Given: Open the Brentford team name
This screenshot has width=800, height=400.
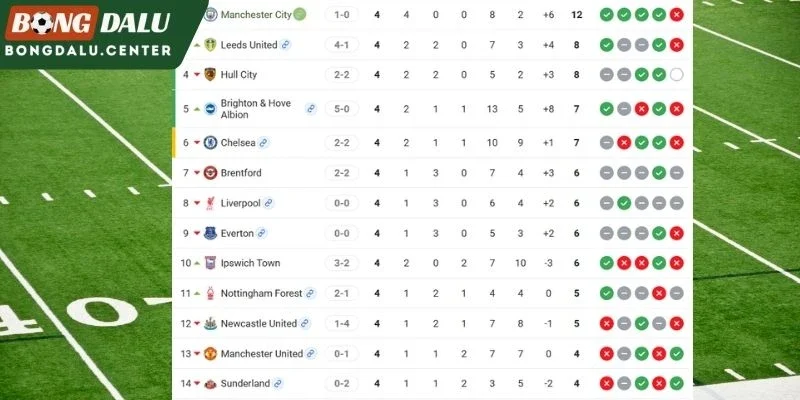Looking at the screenshot, I should [x=241, y=173].
